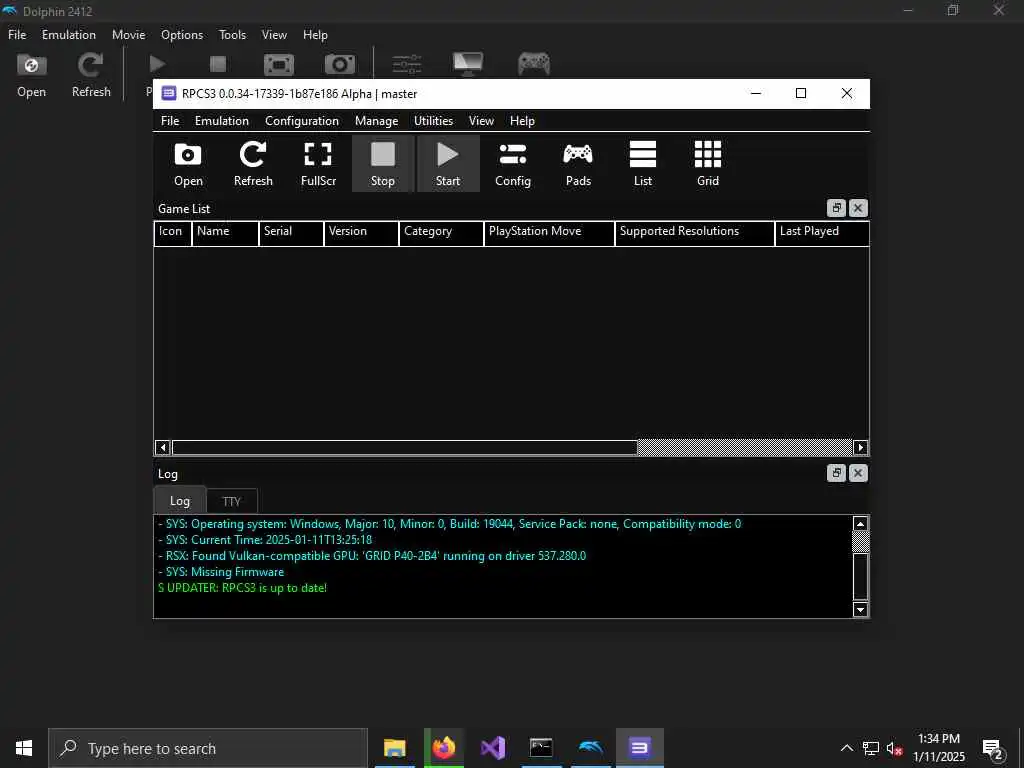Click the log vertical scrollbar thumb

(x=861, y=576)
